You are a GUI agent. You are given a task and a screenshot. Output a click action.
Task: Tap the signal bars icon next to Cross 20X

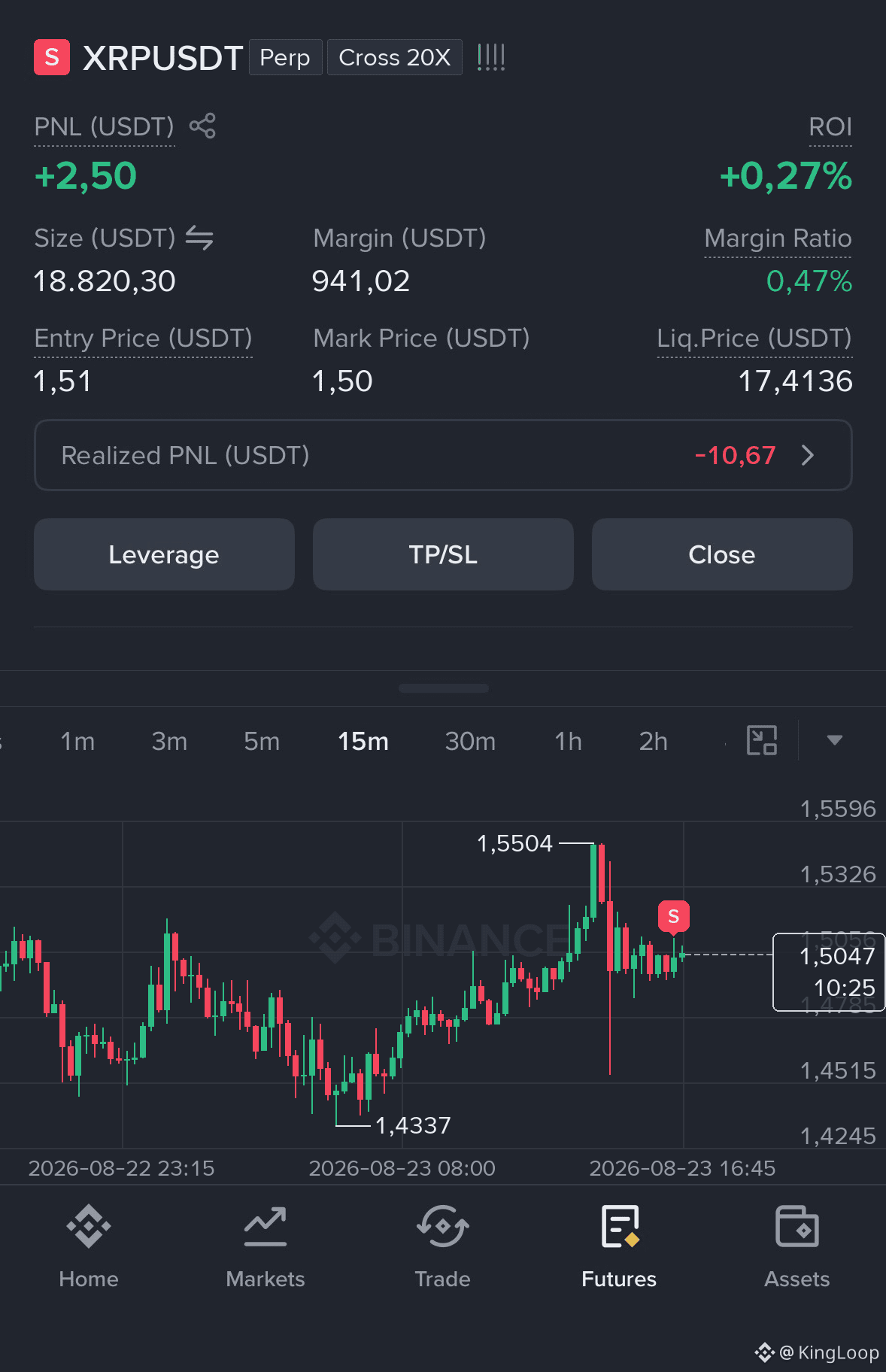(x=491, y=57)
